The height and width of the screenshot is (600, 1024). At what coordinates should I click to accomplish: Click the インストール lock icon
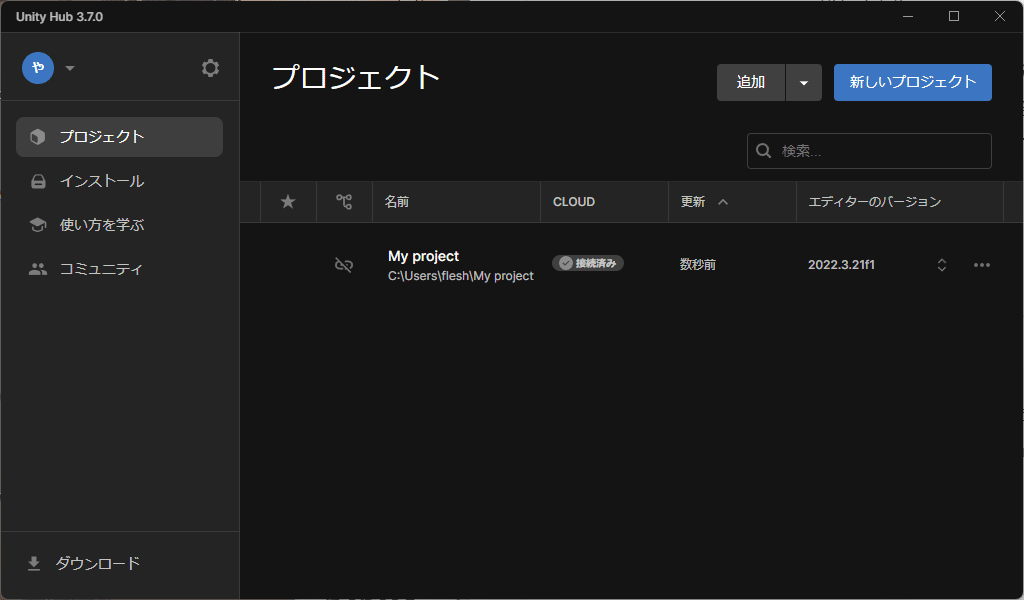tap(39, 181)
